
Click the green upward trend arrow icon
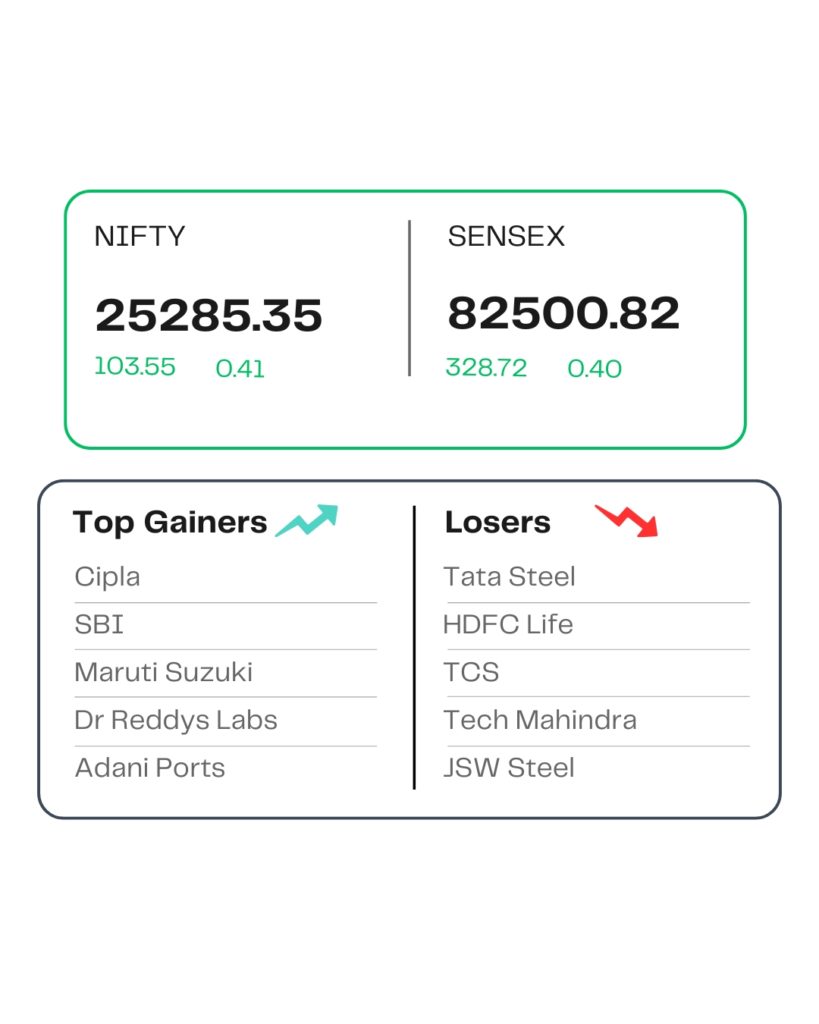pyautogui.click(x=307, y=521)
